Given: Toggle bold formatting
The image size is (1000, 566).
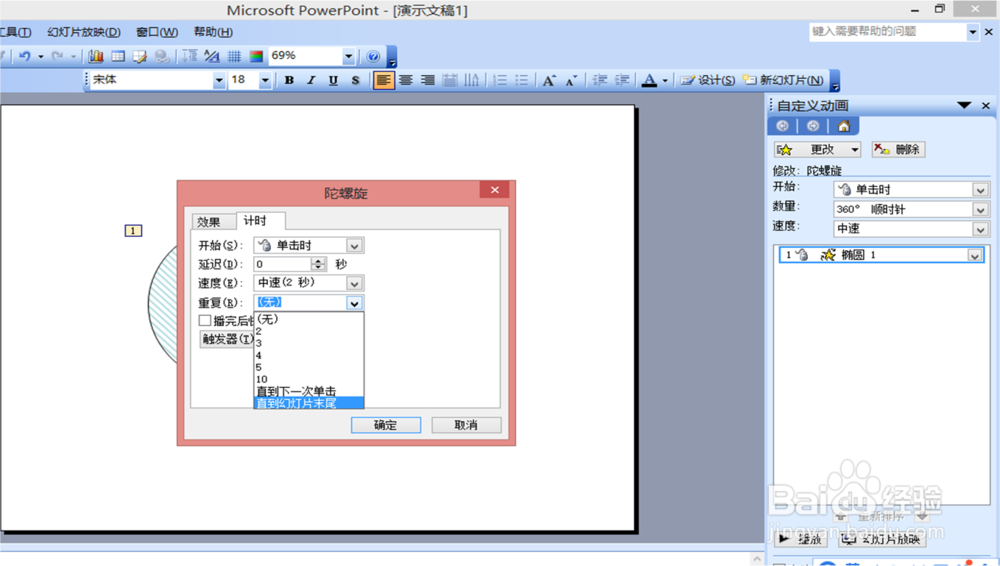Looking at the screenshot, I should [x=289, y=80].
